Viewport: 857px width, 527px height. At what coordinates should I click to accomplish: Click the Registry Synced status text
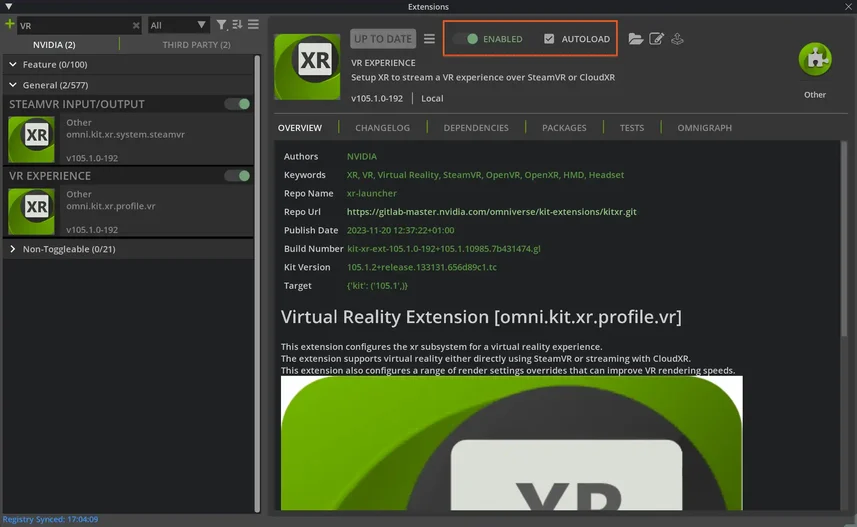pos(50,519)
